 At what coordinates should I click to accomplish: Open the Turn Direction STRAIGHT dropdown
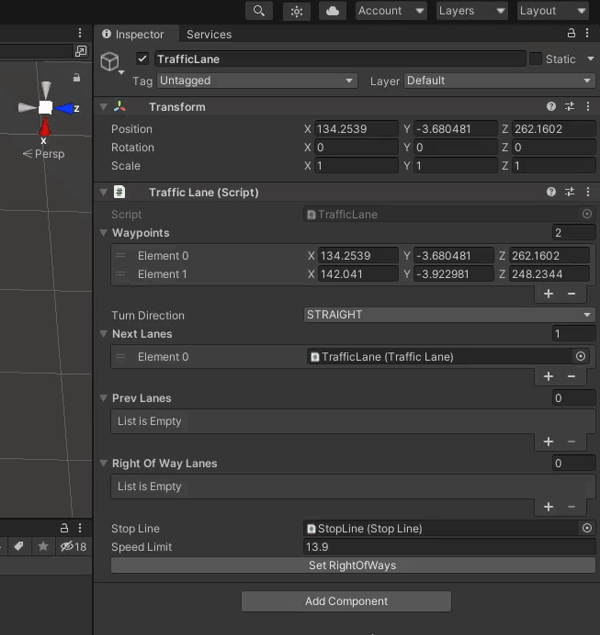tap(449, 315)
